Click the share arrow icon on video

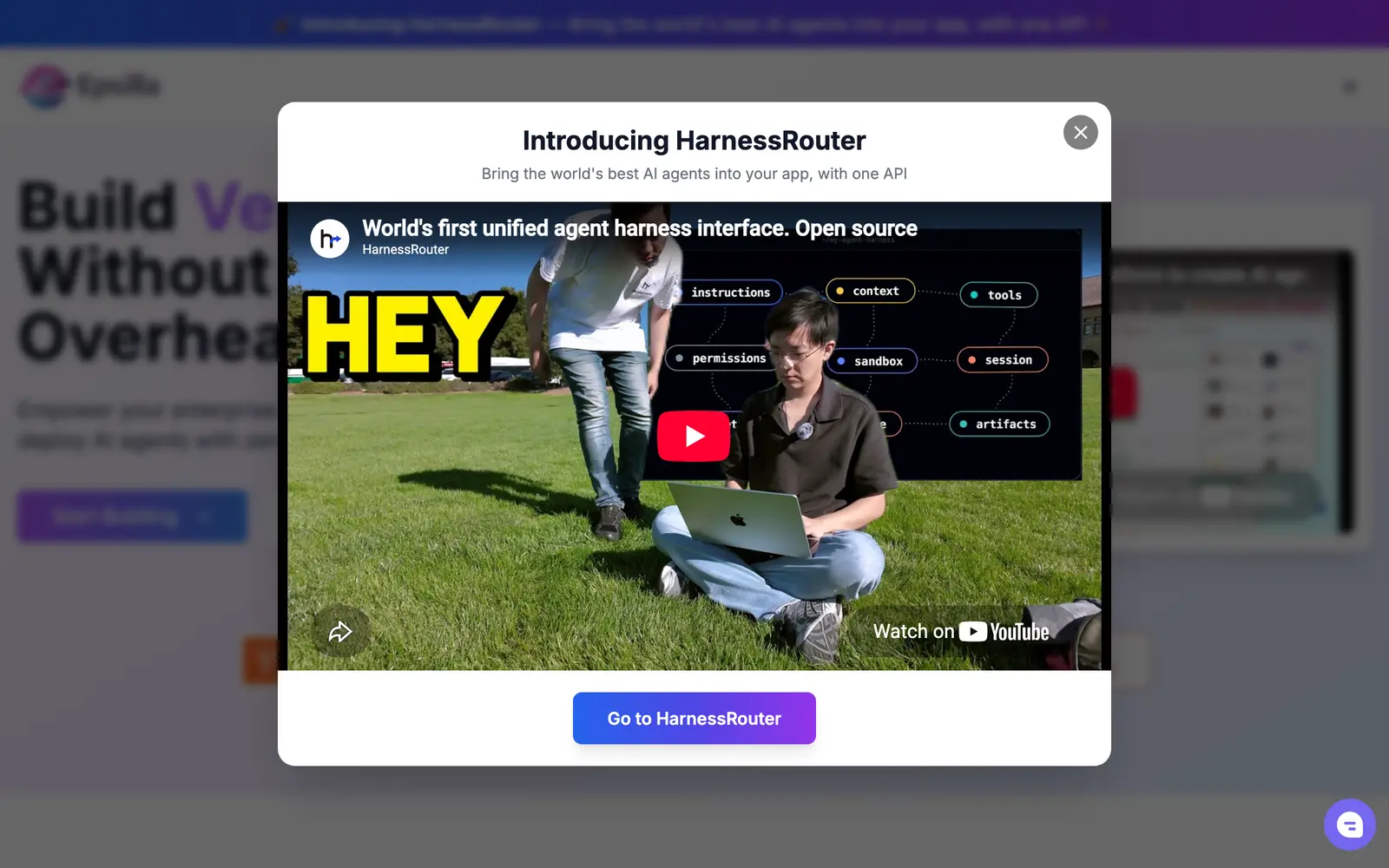tap(340, 631)
